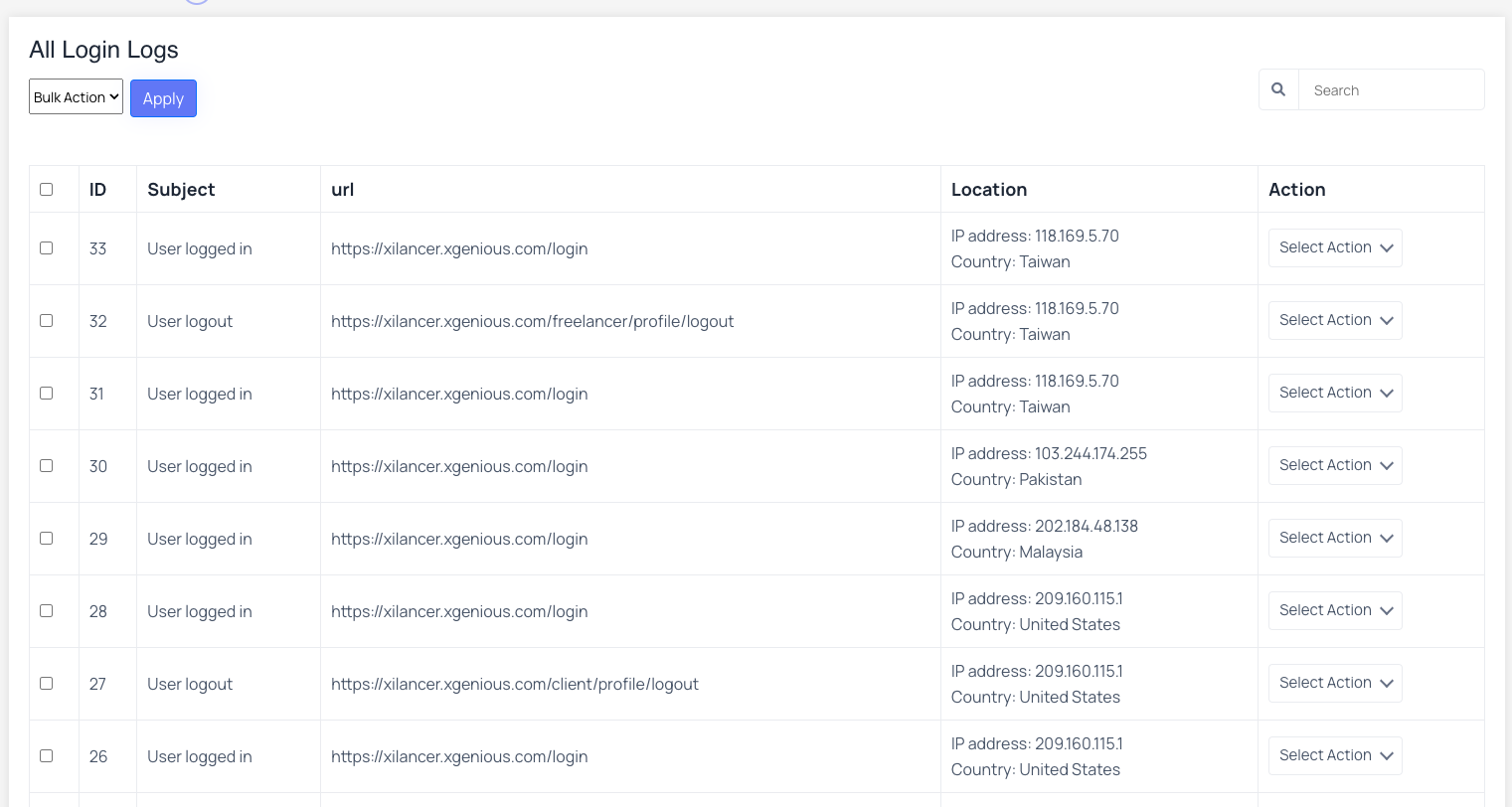Open Select Action for log ID 30
Viewport: 1512px width, 807px height.
(x=1335, y=465)
